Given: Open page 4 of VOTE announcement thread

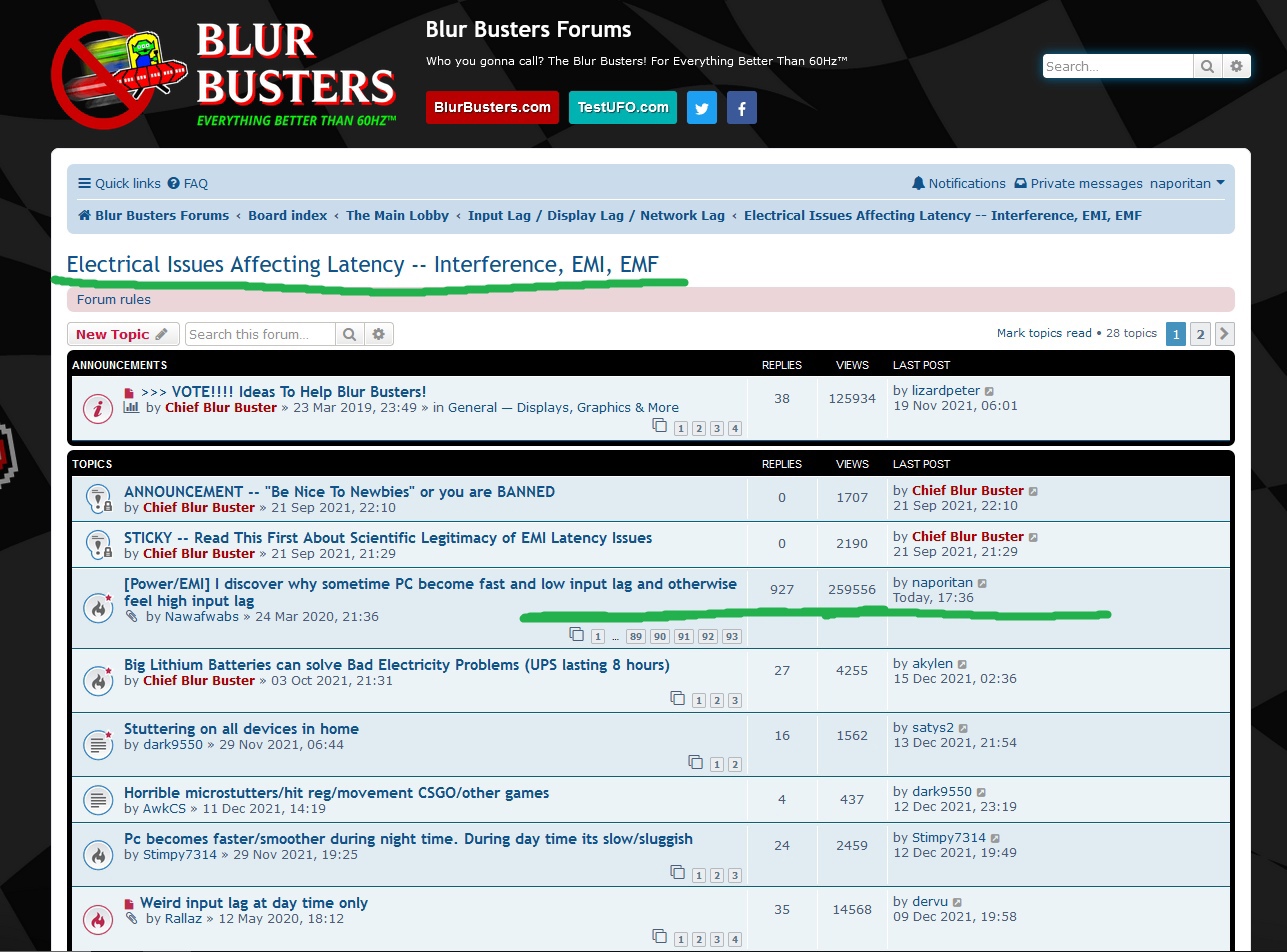Looking at the screenshot, I should (735, 429).
